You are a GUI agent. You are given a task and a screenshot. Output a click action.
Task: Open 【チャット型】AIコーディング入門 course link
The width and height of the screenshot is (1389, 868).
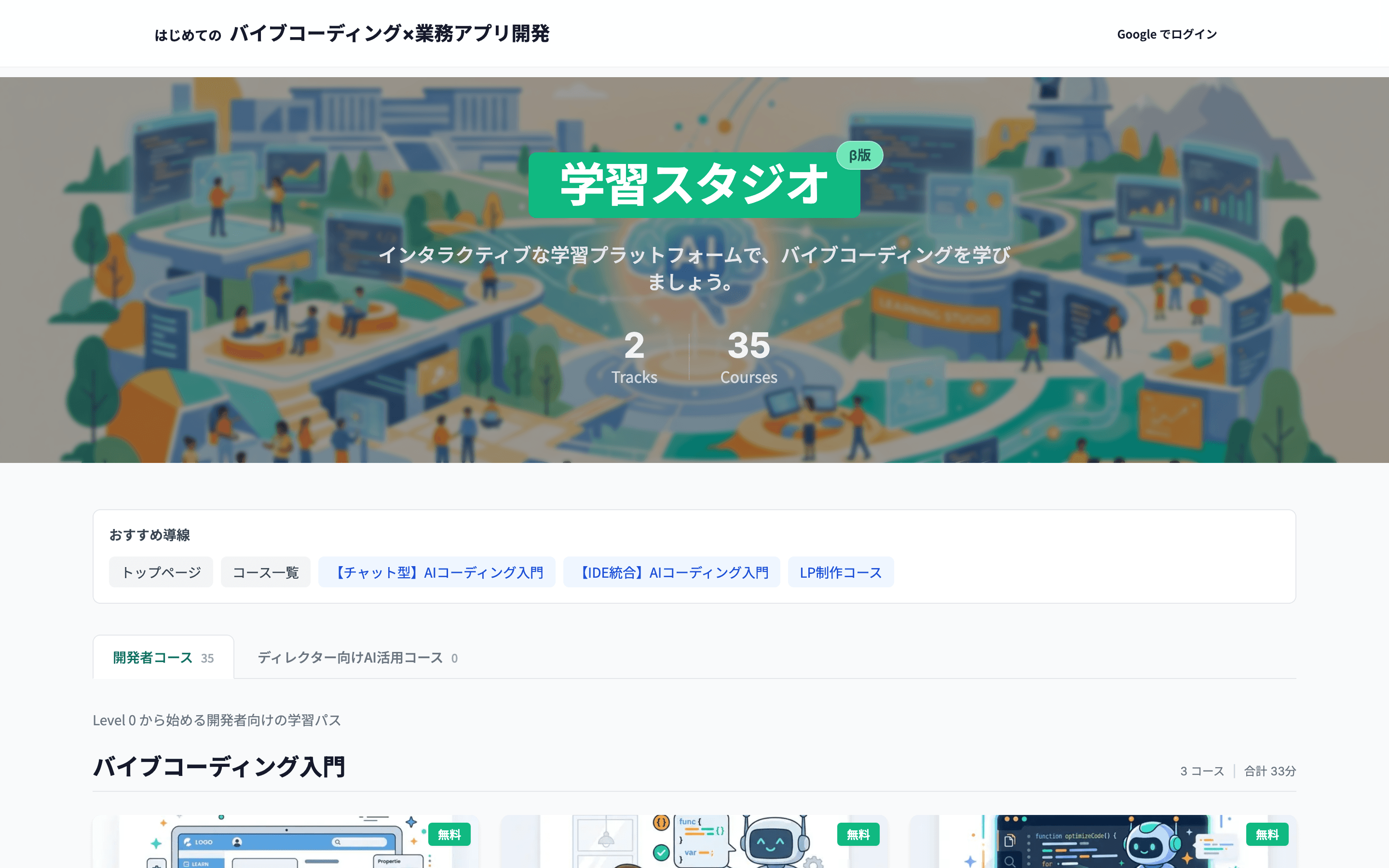pyautogui.click(x=437, y=572)
